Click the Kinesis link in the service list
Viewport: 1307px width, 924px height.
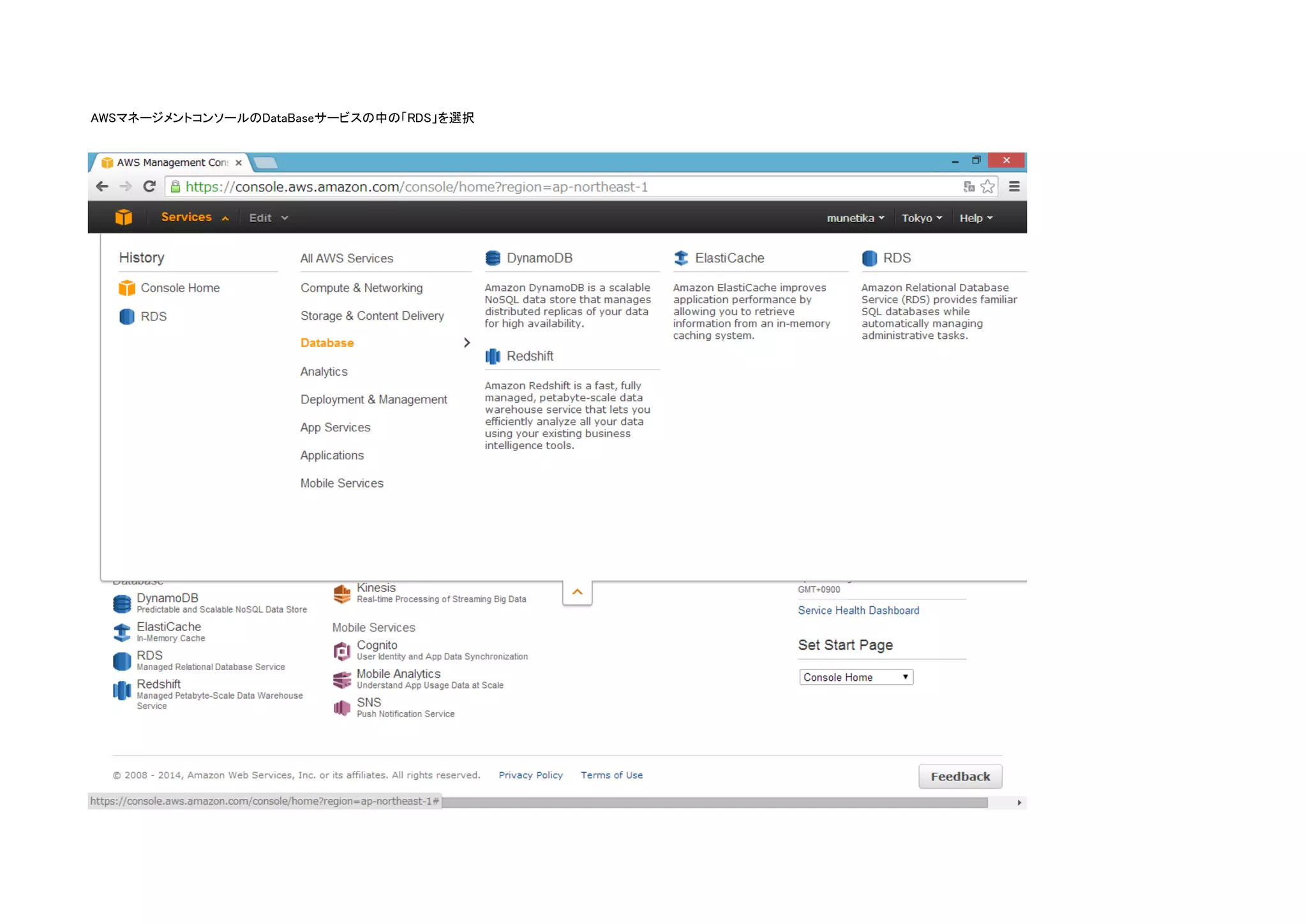coord(376,588)
